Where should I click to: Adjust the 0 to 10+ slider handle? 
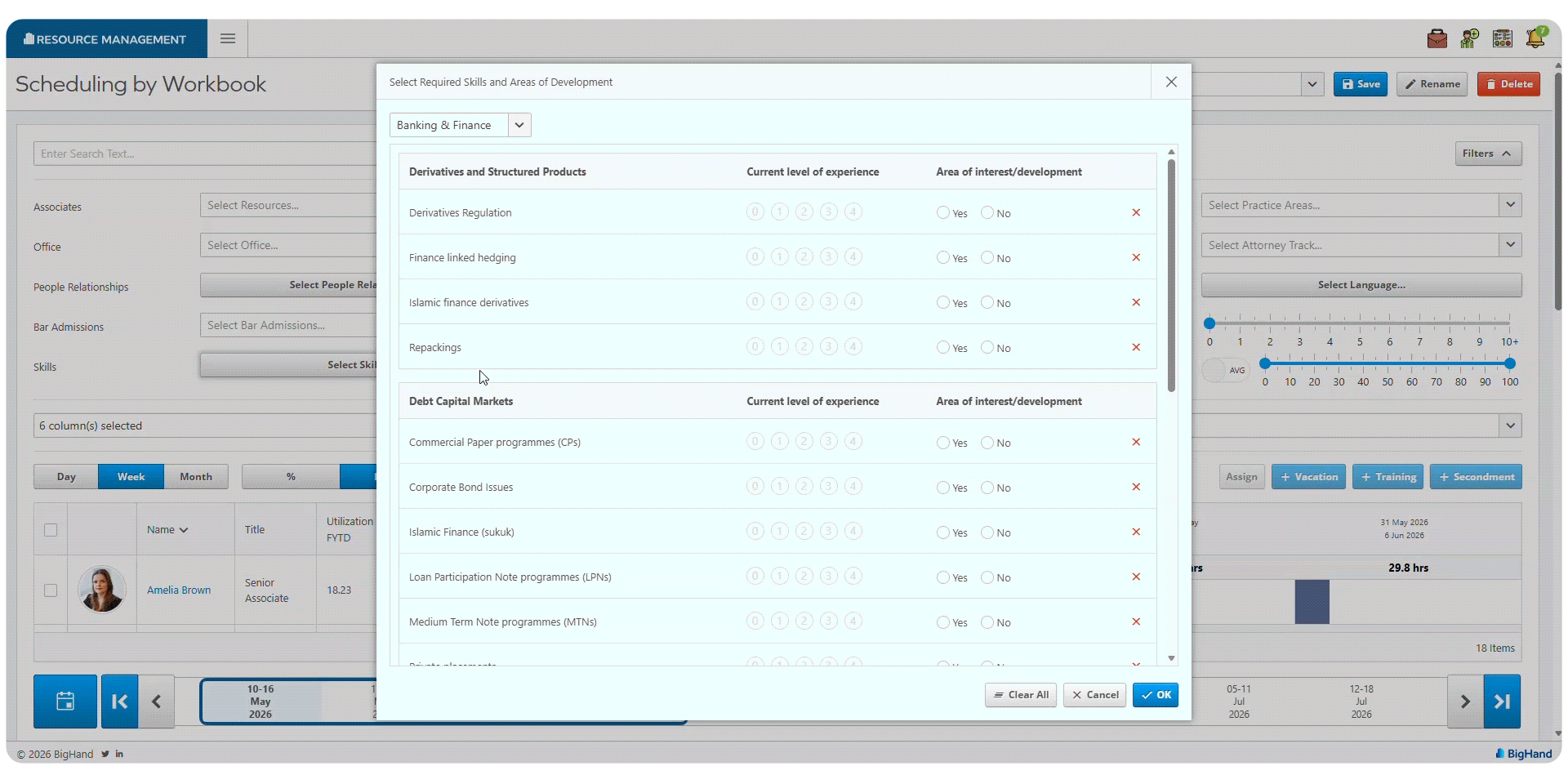click(1209, 323)
